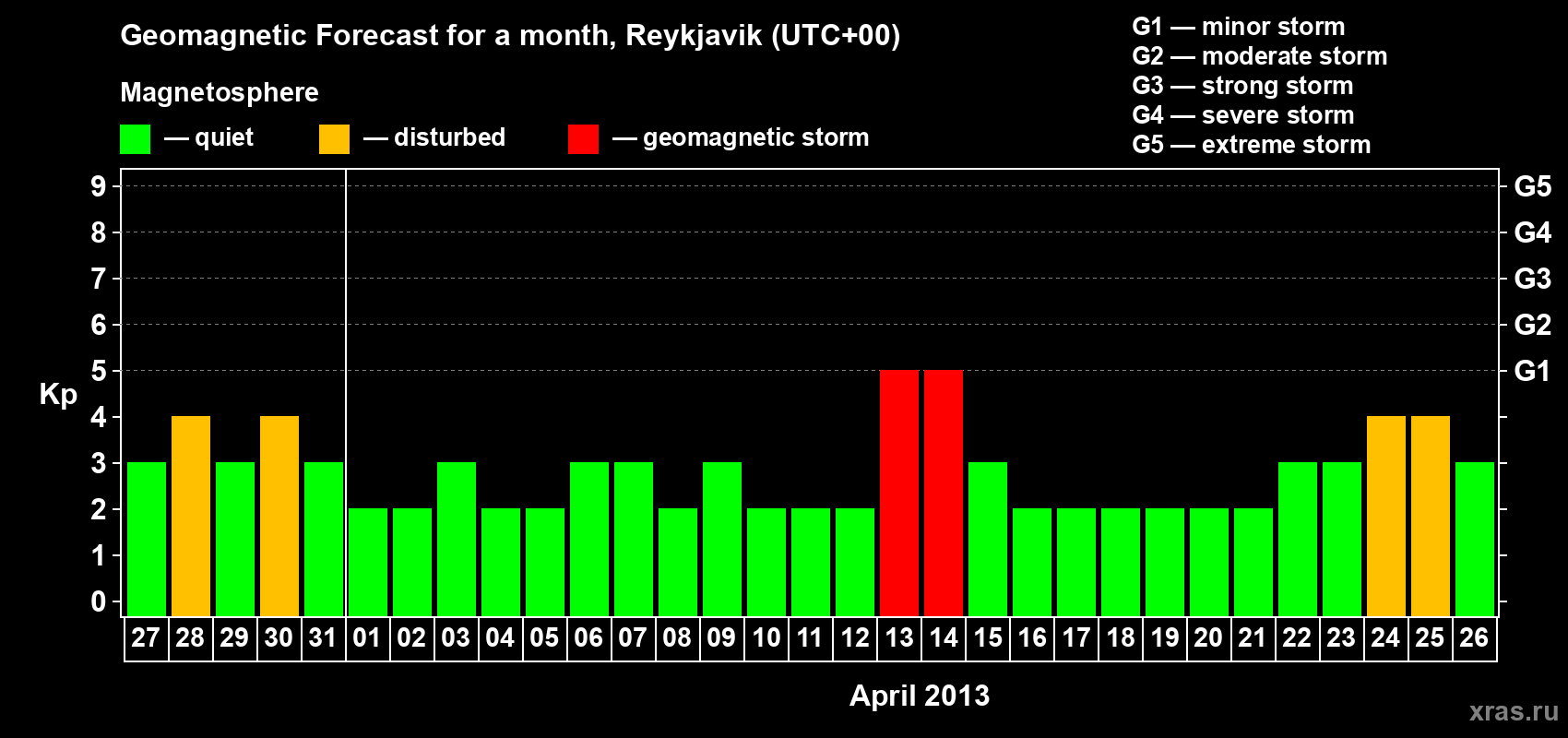Click the green quiet legend swatch
This screenshot has height=738, width=1568.
click(x=135, y=139)
